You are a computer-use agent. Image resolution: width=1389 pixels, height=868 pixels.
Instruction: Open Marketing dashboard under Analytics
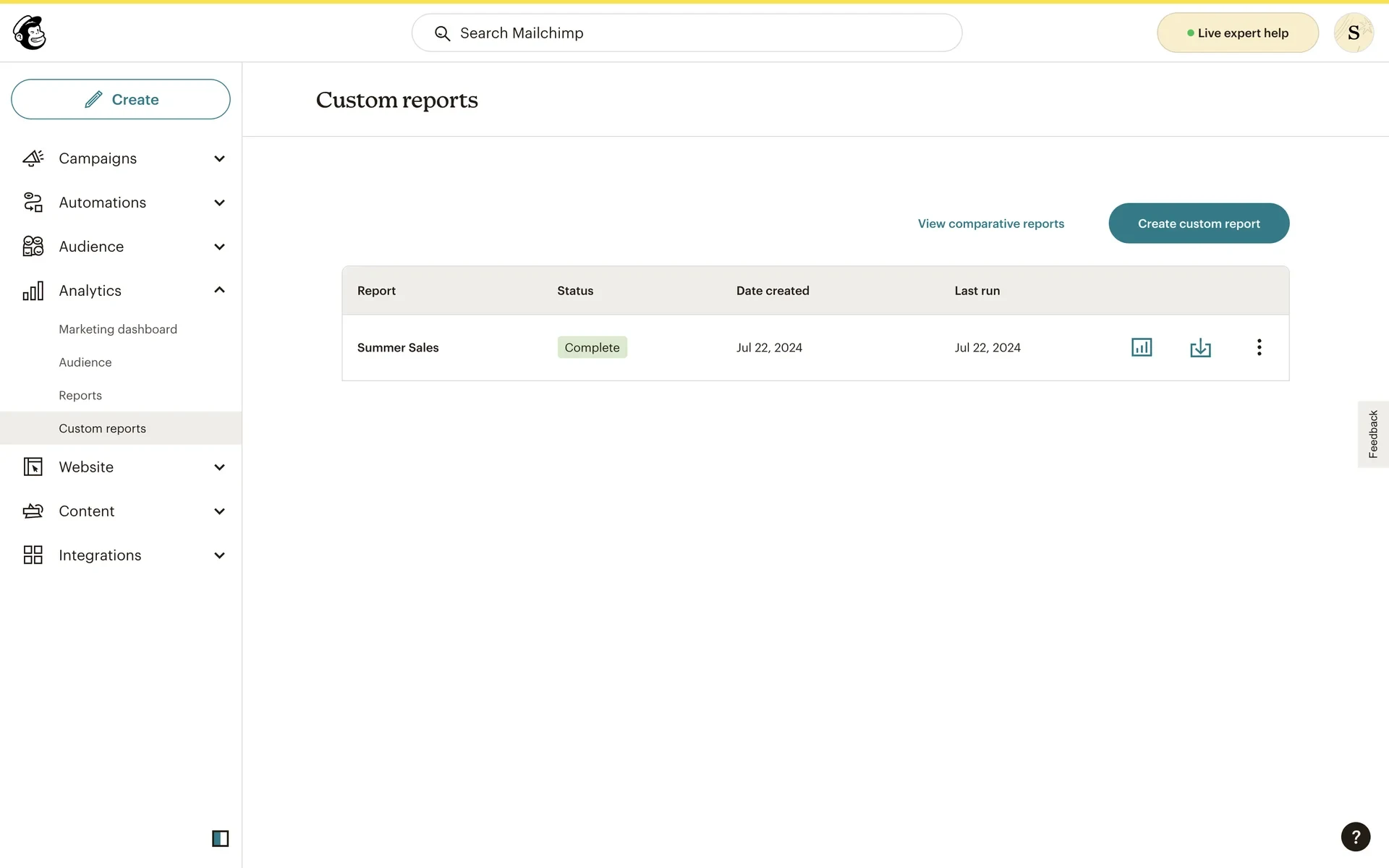[118, 329]
